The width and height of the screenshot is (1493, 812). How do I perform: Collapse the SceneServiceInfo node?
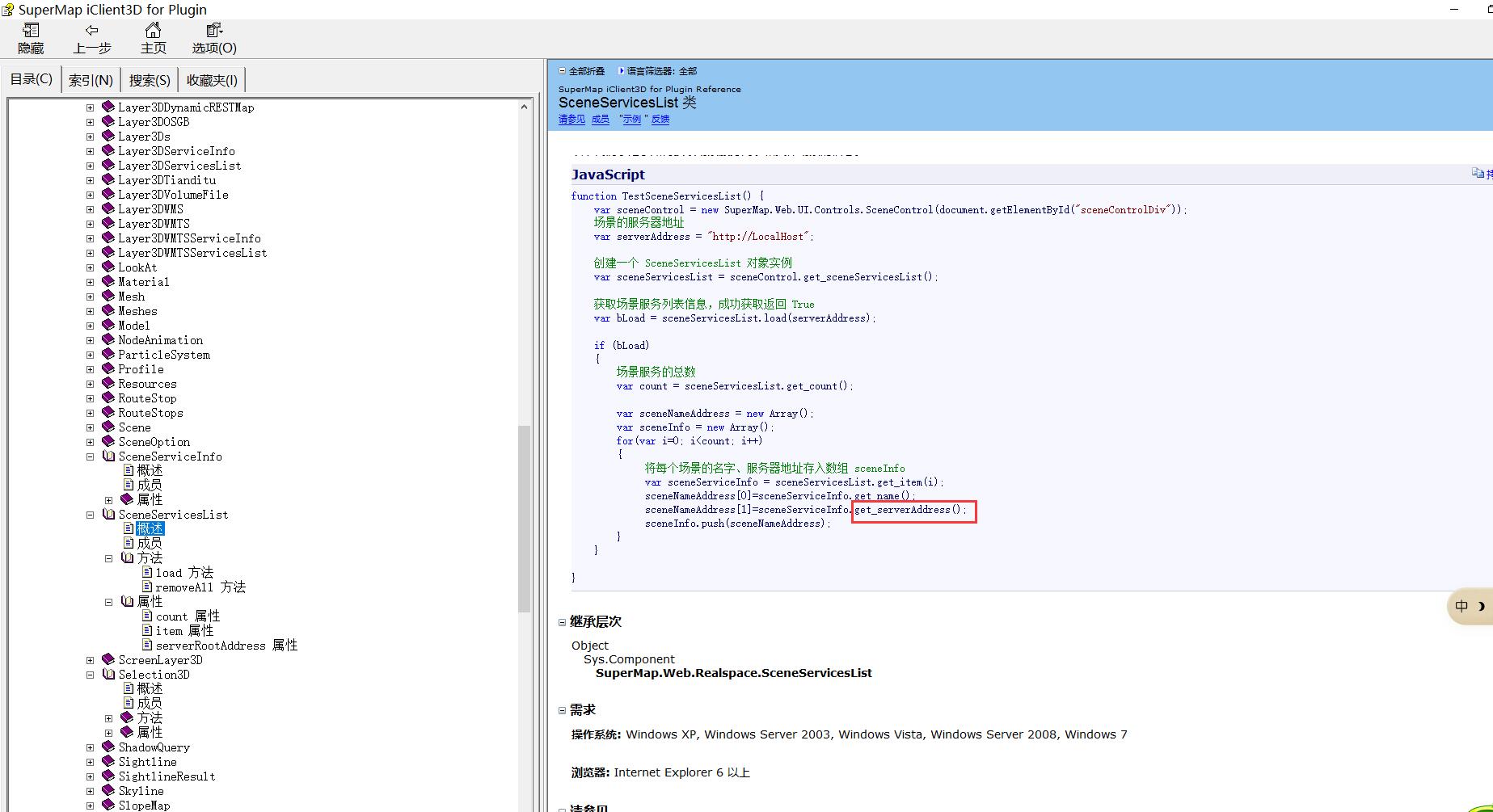[x=90, y=456]
